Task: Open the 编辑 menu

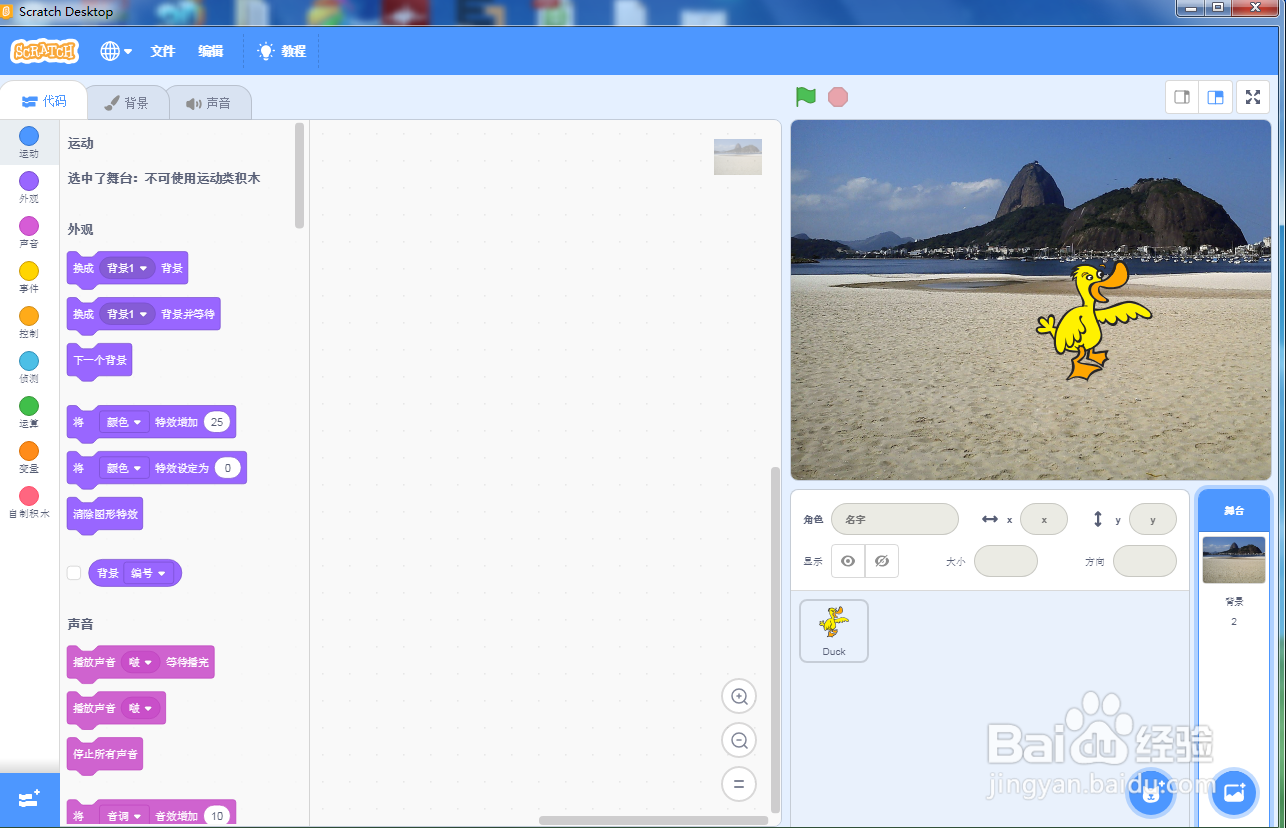Action: tap(211, 51)
